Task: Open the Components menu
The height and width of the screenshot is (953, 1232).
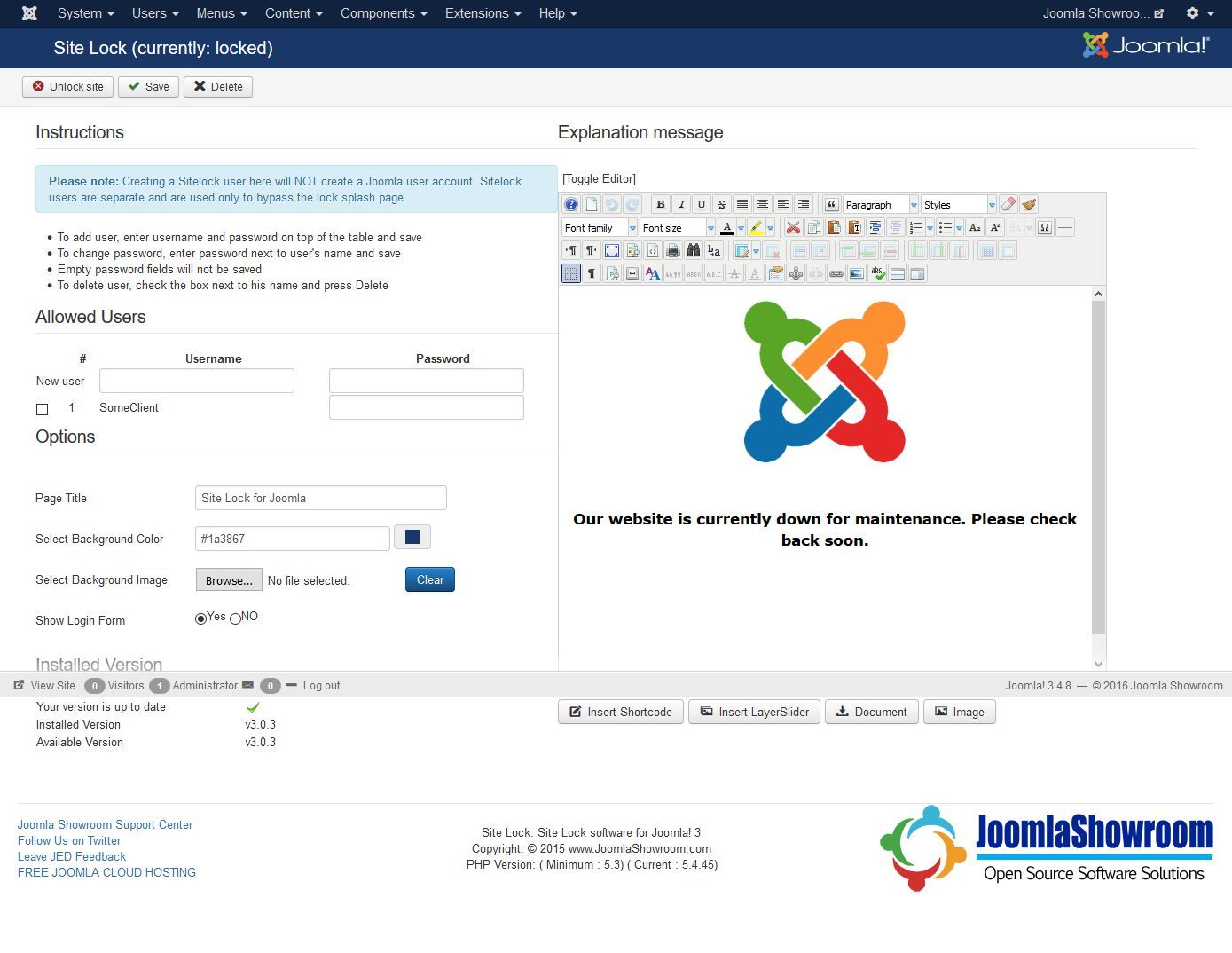Action: click(x=383, y=13)
